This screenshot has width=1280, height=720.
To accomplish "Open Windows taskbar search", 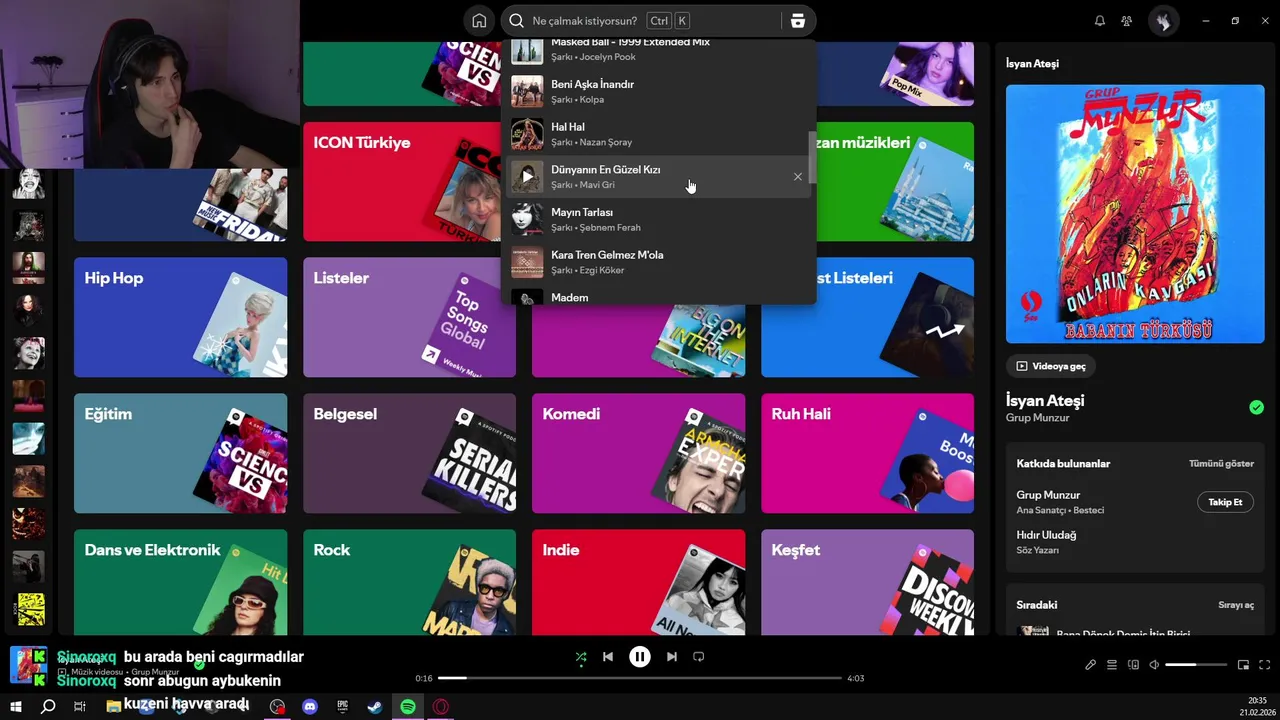I will pyautogui.click(x=48, y=707).
